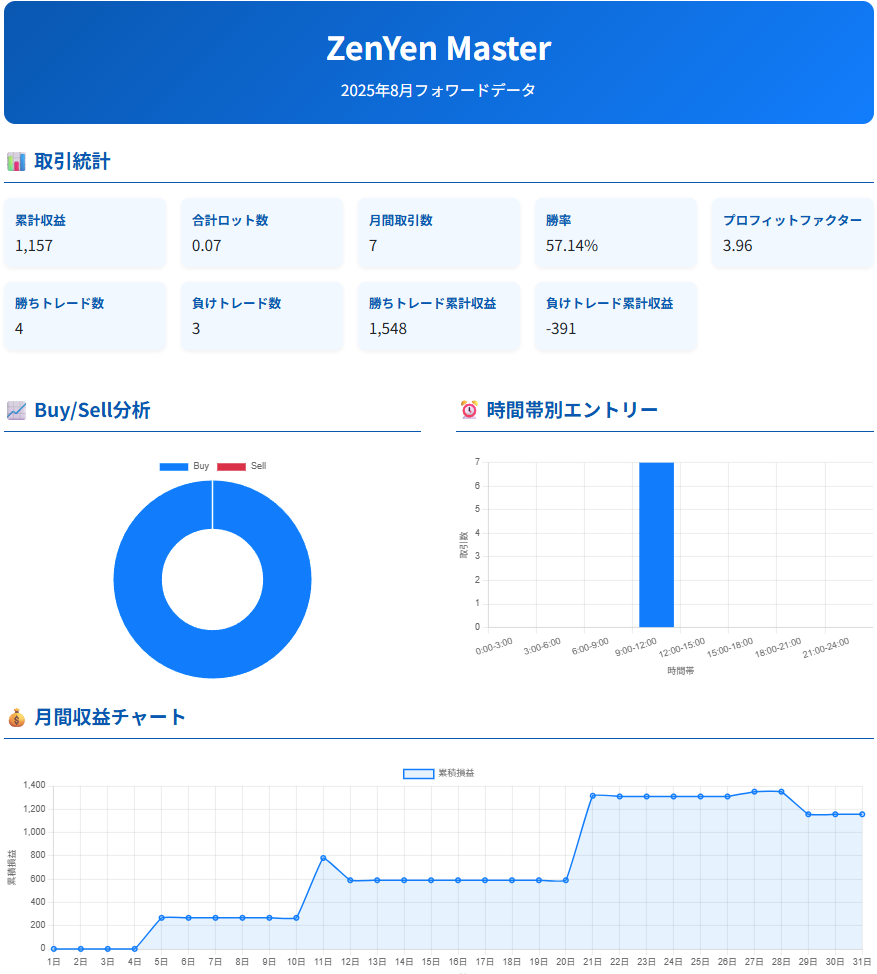The height and width of the screenshot is (974, 877).
Task: Click the money bag icon beside 月間収益チャート
Action: click(x=16, y=717)
